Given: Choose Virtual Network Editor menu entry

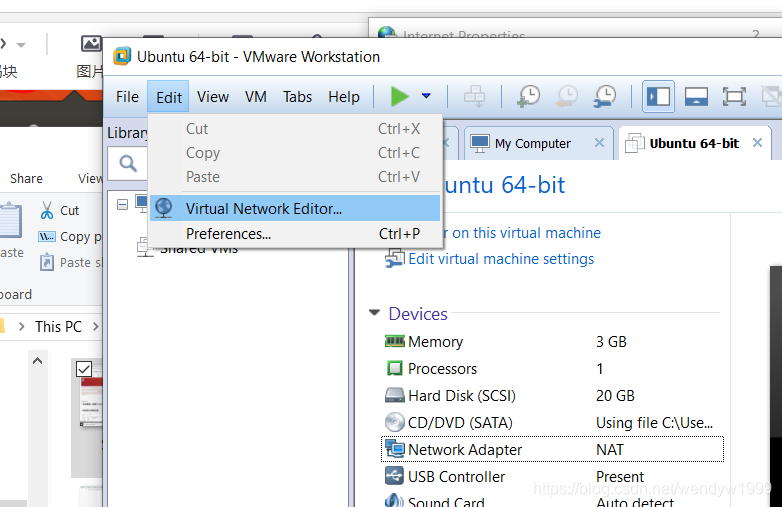Looking at the screenshot, I should 295,208.
